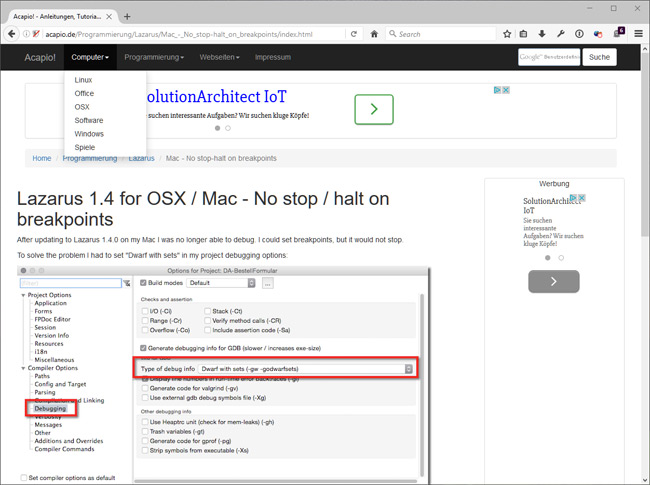
Task: Open the Programmierung dropdown menu
Action: tap(154, 57)
